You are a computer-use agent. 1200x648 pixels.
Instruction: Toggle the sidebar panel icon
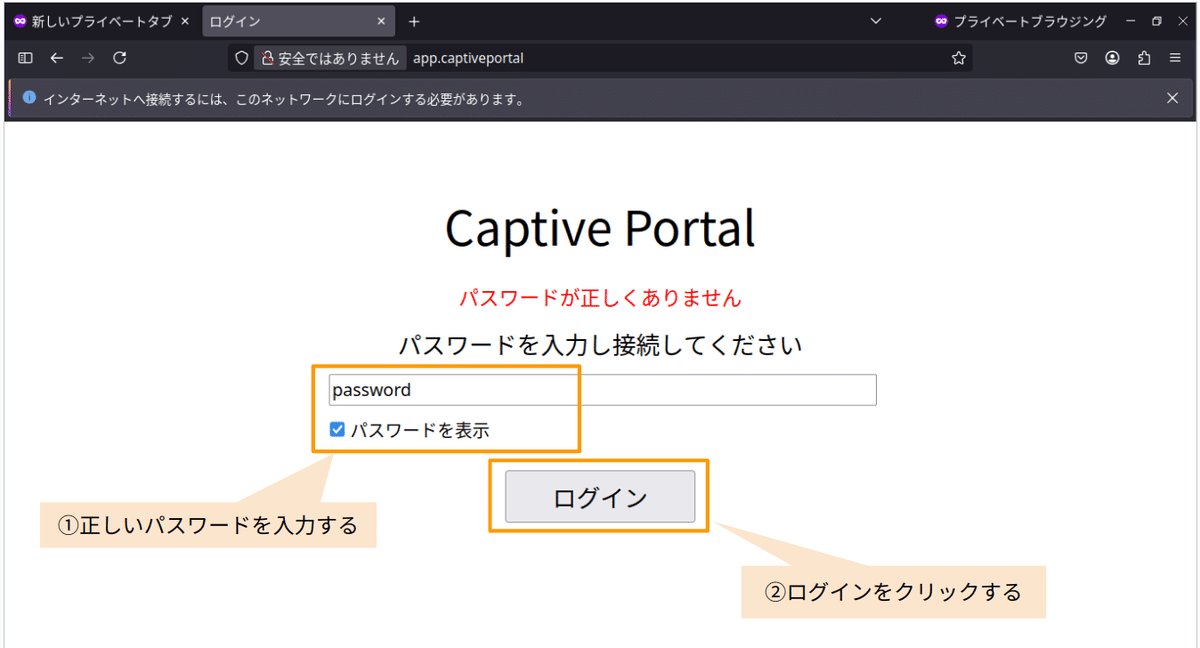(25, 58)
